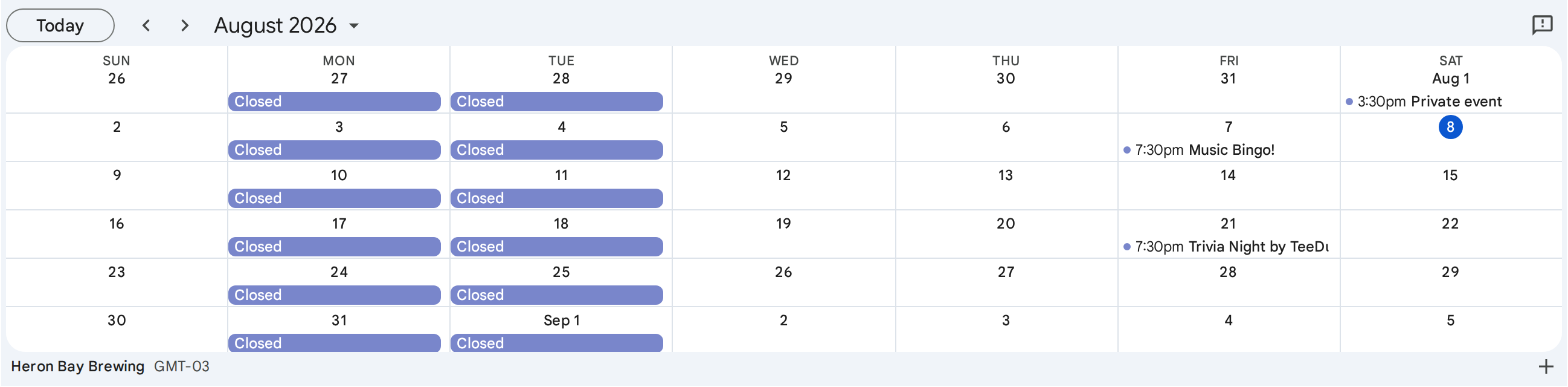Go to previous month with left chevron
Screen dimensions: 1568x387
coord(146,25)
